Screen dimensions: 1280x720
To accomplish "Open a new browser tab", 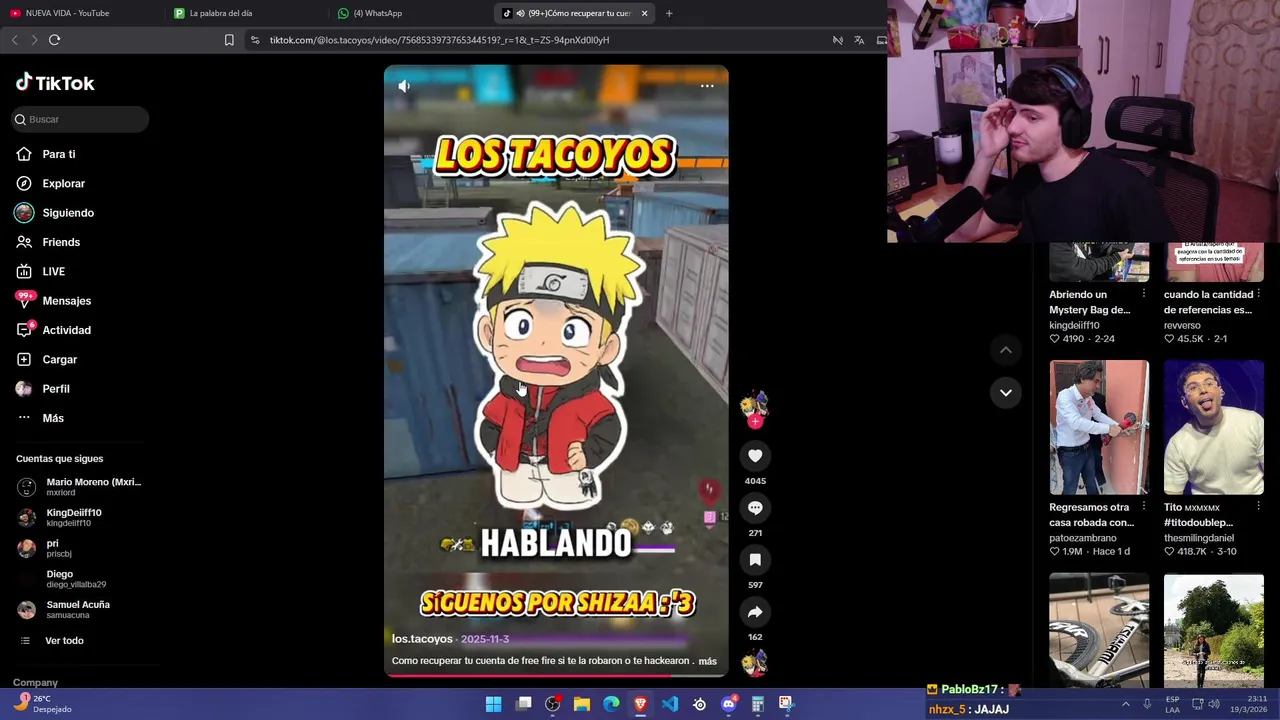I will point(669,13).
